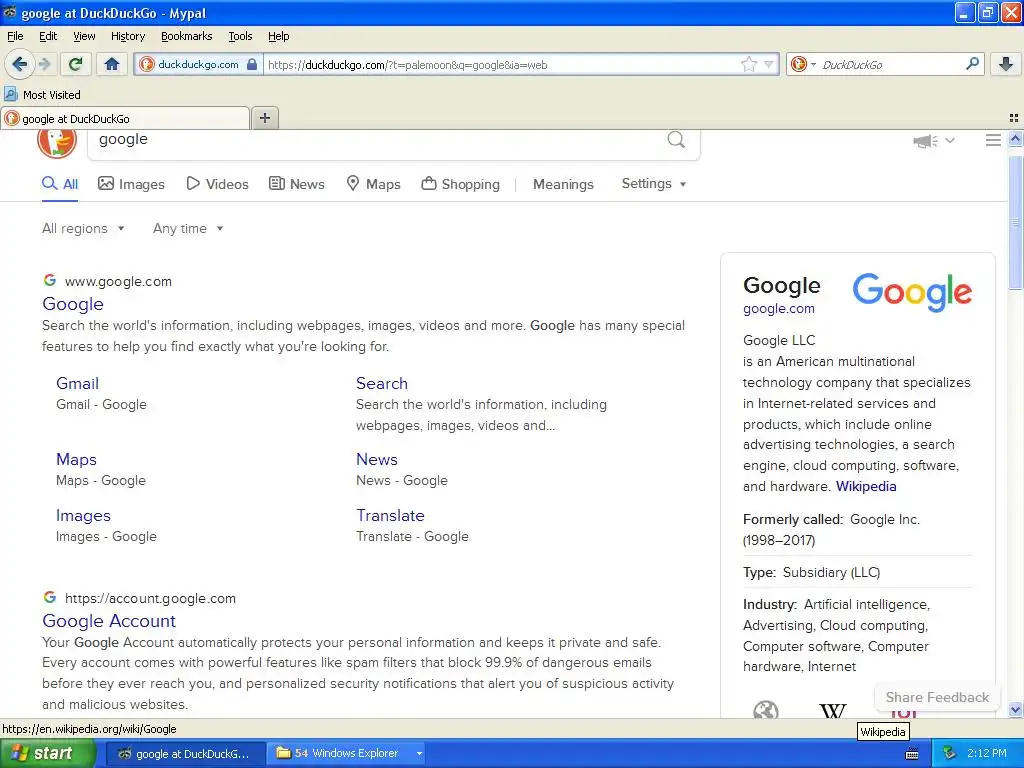1024x768 pixels.
Task: Open a new tab with plus button
Action: pos(264,118)
